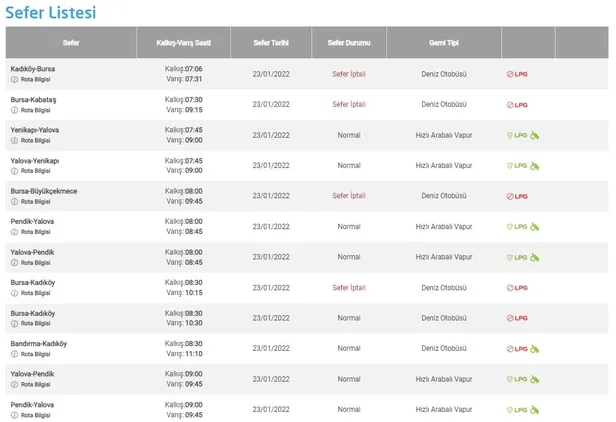Click the Sefer Tarihi column header
This screenshot has width=616, height=422.
[x=270, y=43]
